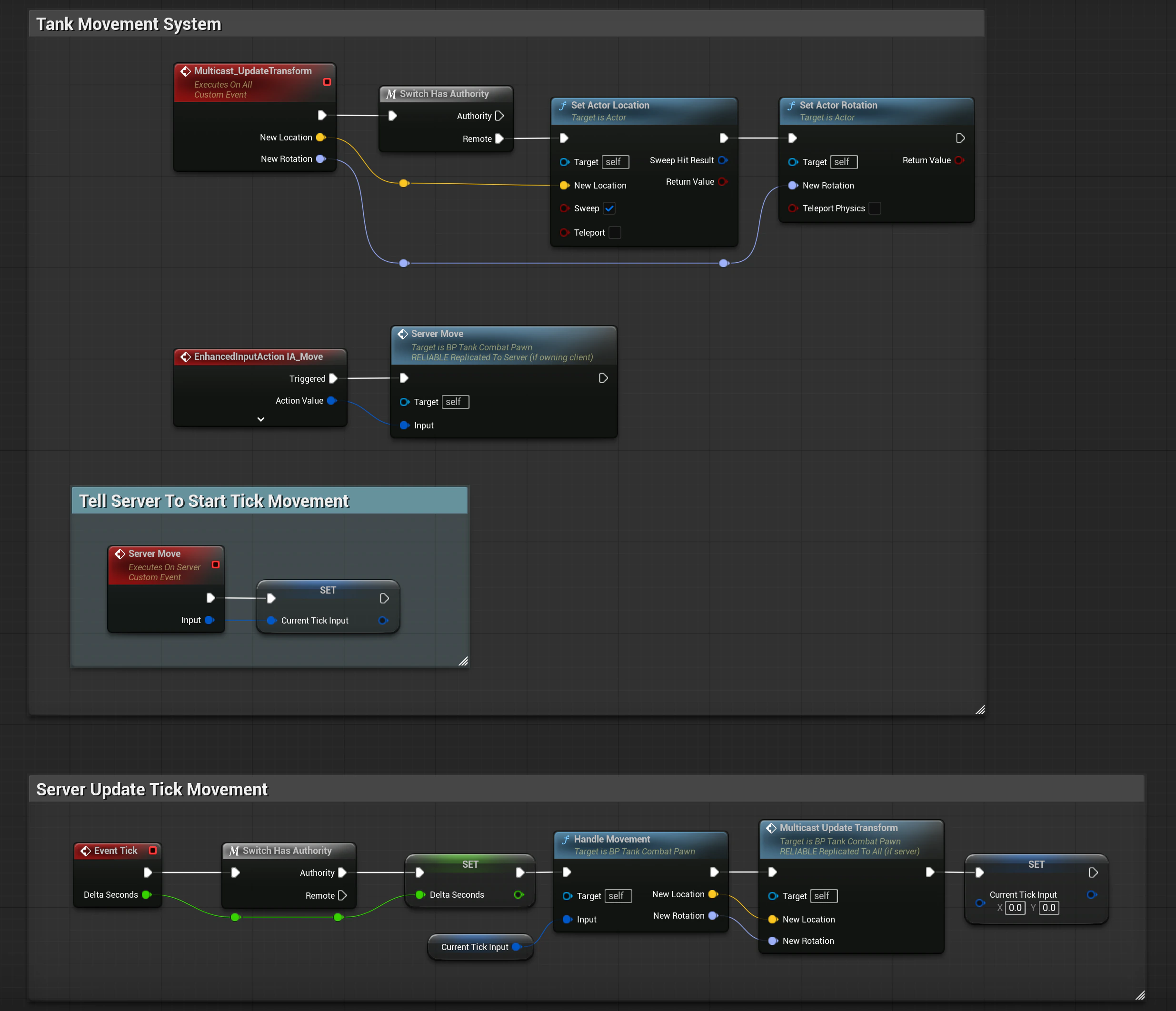This screenshot has height=1011, width=1176.
Task: Click the Remote exec pin on top Switch Has Authority
Action: tap(499, 139)
